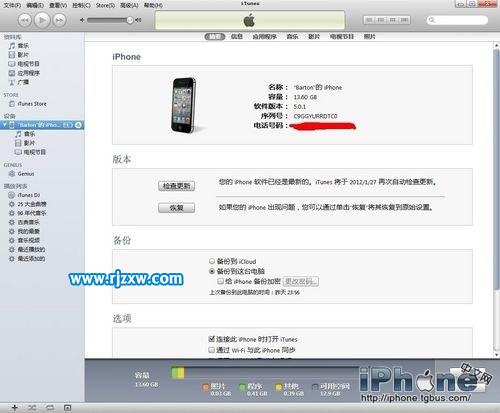
Task: Adjust the volume slider knob
Action: 130,20
